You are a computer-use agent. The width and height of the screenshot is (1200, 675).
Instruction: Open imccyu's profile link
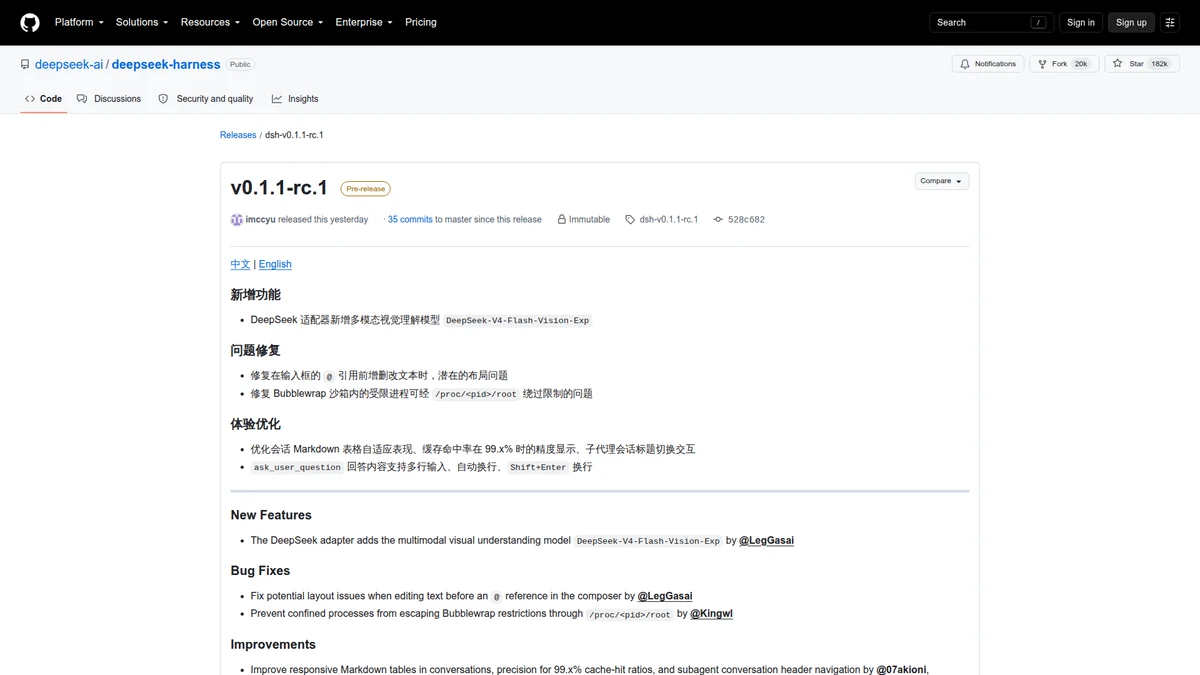260,219
